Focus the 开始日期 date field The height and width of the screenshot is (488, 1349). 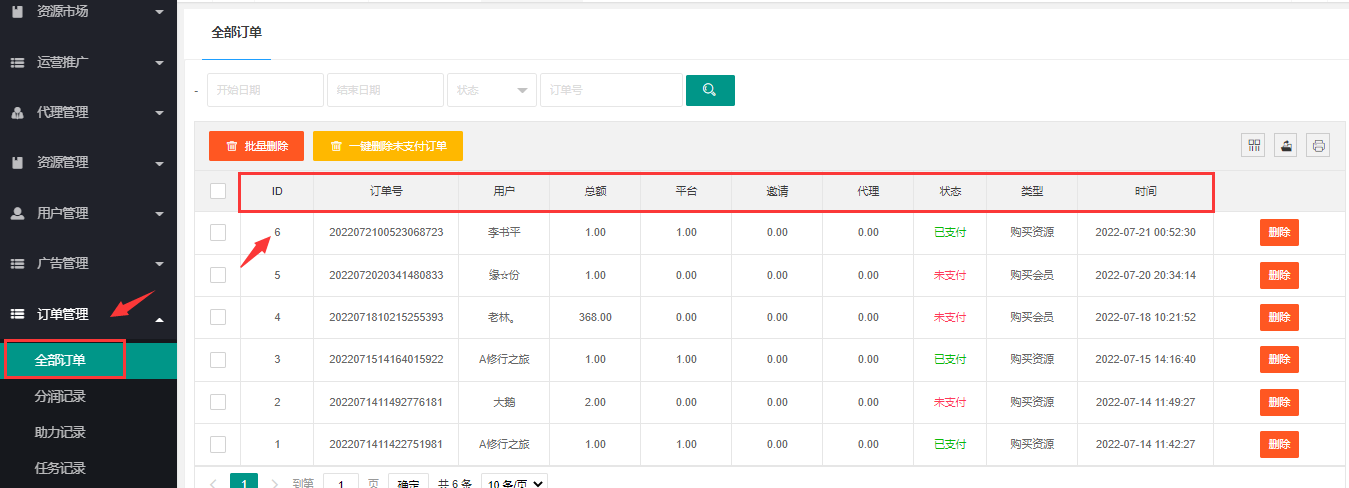(266, 90)
